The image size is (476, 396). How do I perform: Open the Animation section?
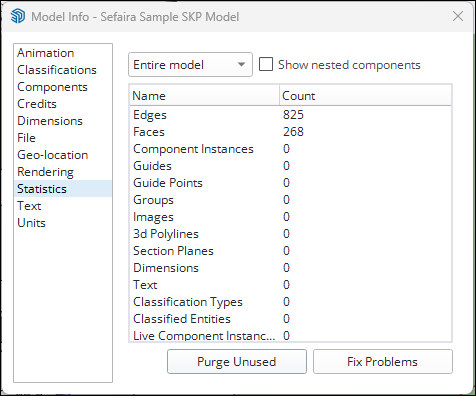point(63,53)
